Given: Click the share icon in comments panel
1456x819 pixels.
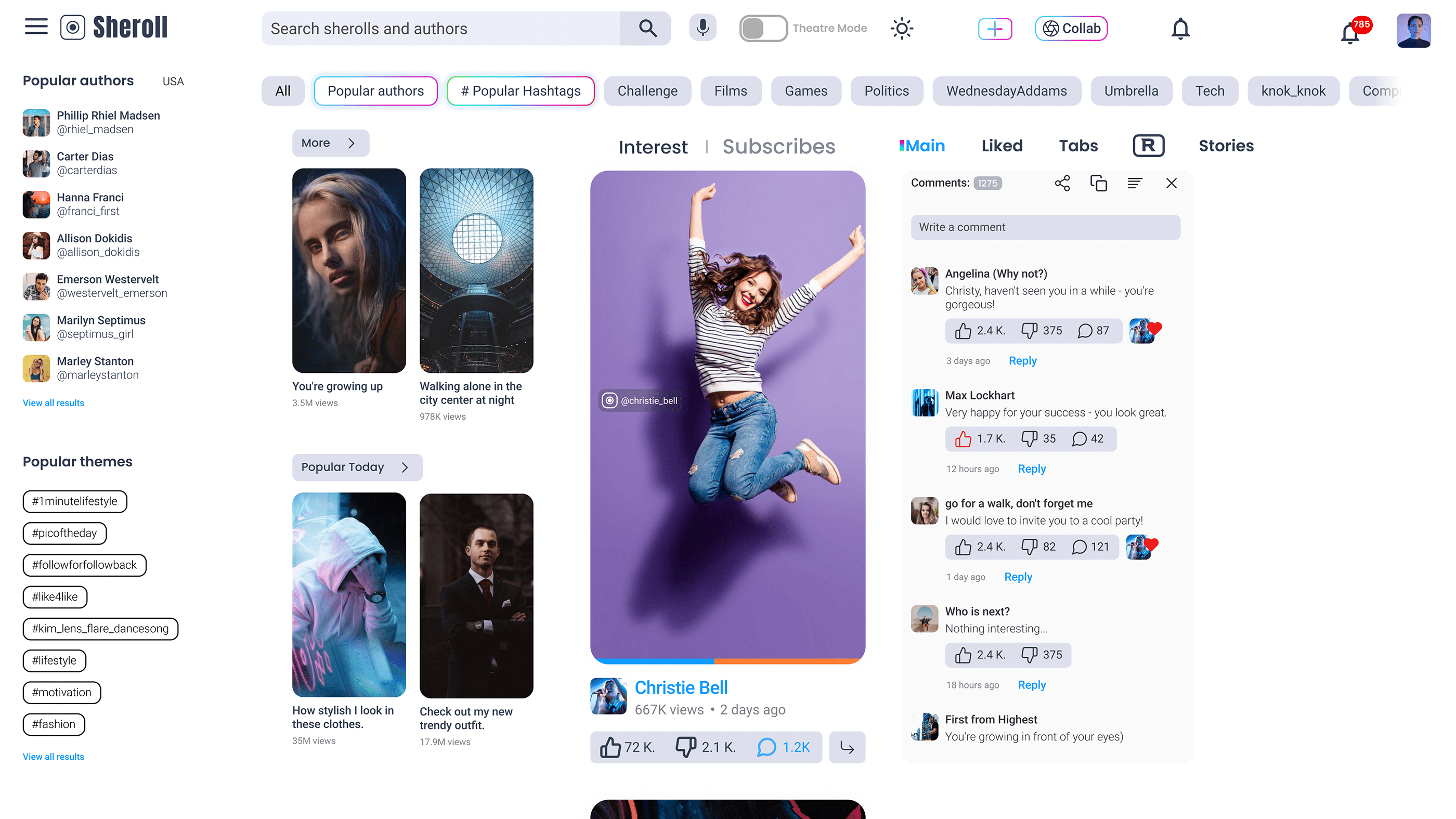Looking at the screenshot, I should [1062, 183].
